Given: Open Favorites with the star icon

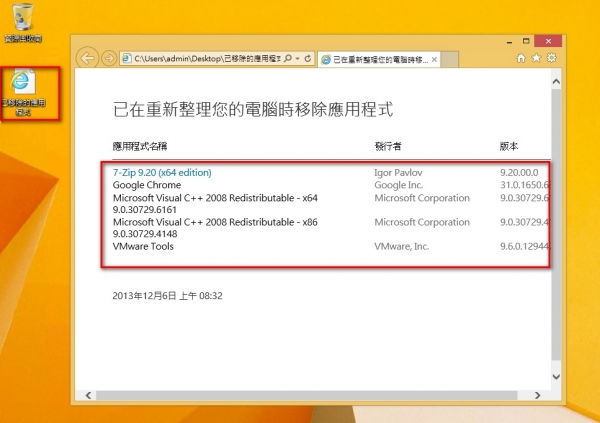Looking at the screenshot, I should point(536,58).
